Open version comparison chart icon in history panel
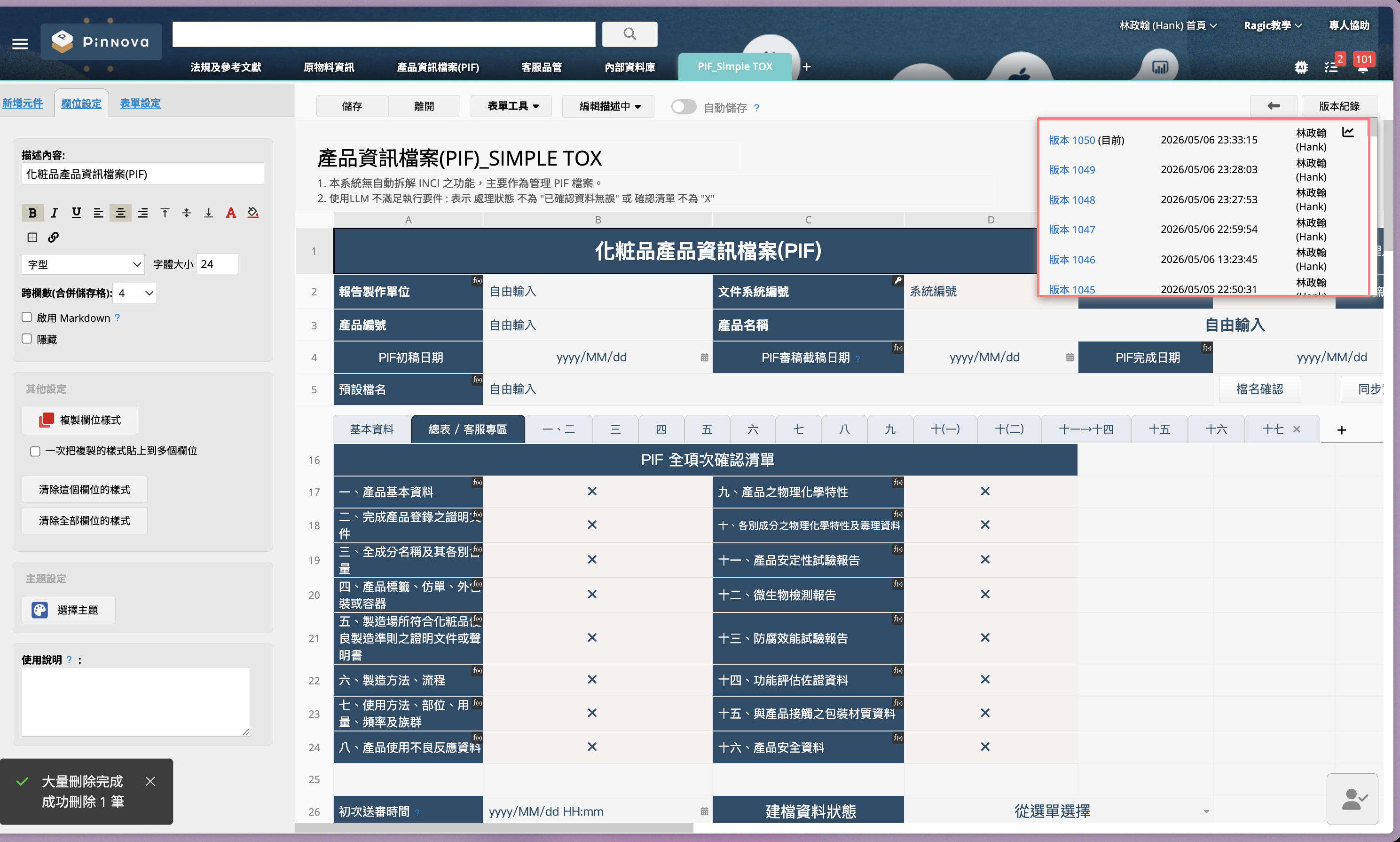Image resolution: width=1400 pixels, height=842 pixels. (x=1348, y=133)
